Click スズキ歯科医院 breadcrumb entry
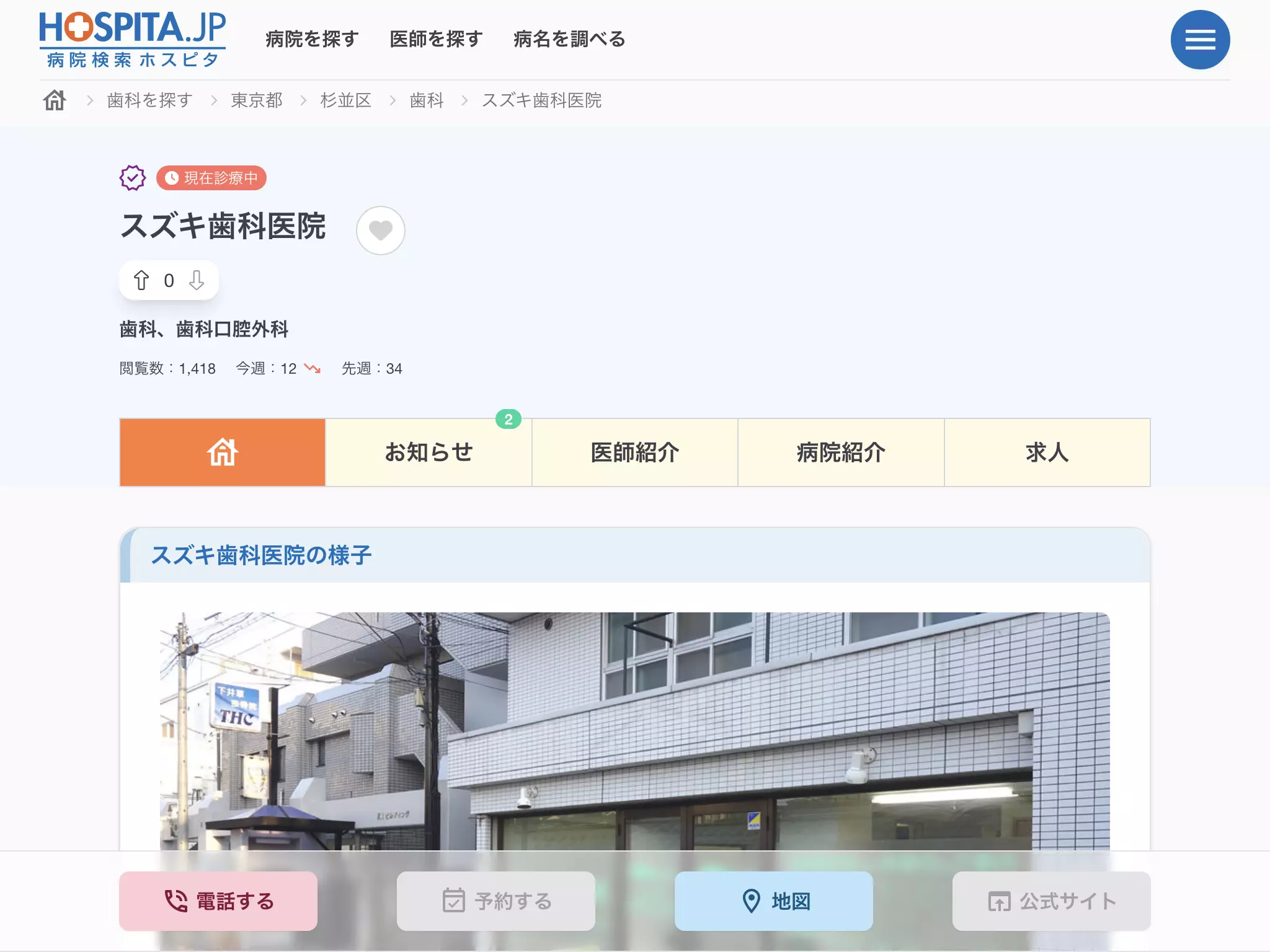This screenshot has width=1270, height=952. (541, 100)
